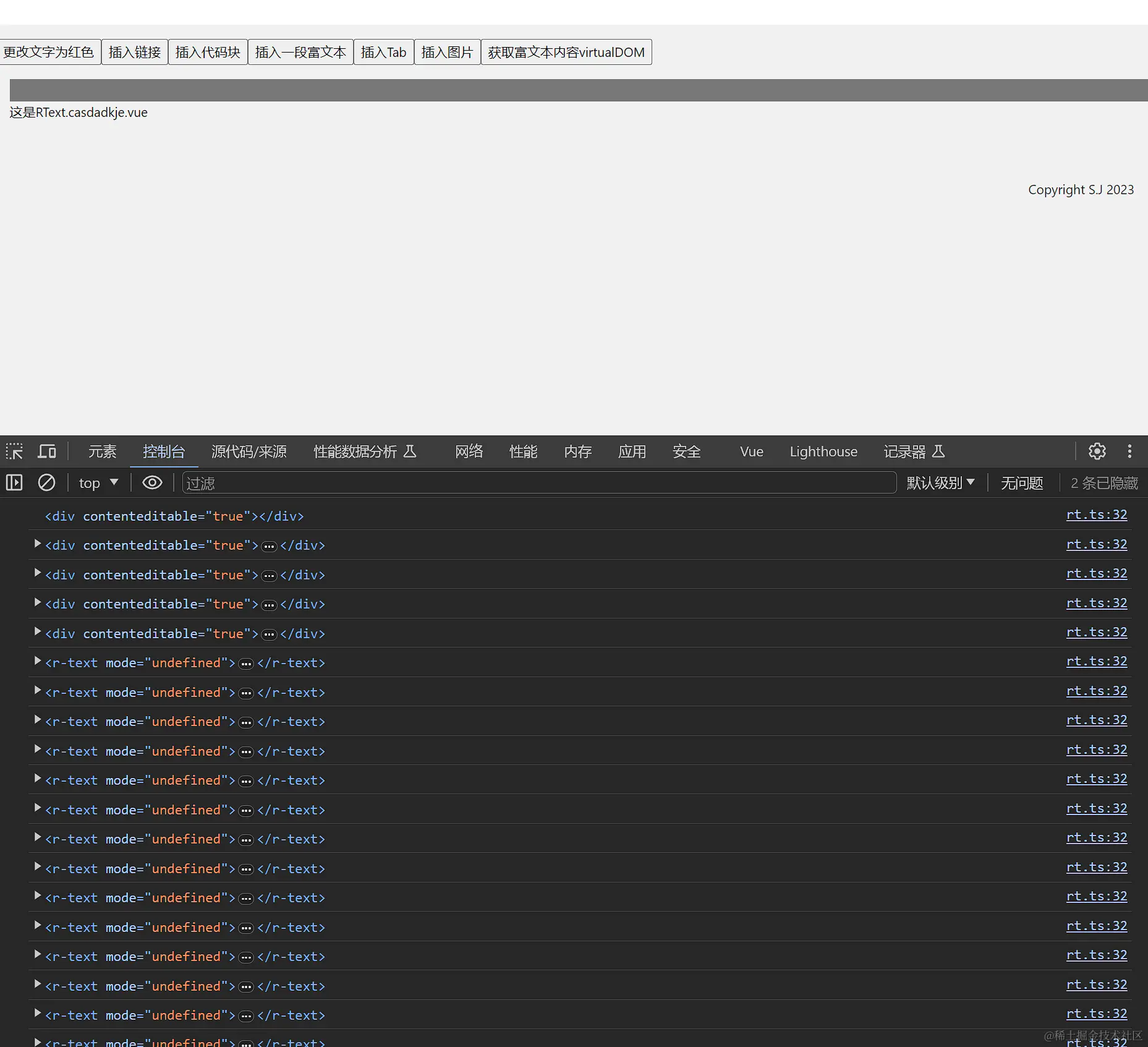Screen dimensions: 1148x1047
Task: Open the 记录器 tab
Action: (x=914, y=451)
